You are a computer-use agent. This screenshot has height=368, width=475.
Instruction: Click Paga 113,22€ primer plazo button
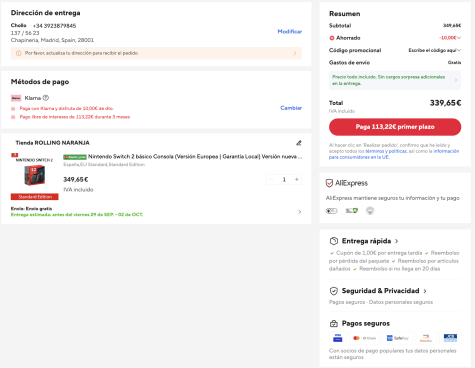click(395, 127)
